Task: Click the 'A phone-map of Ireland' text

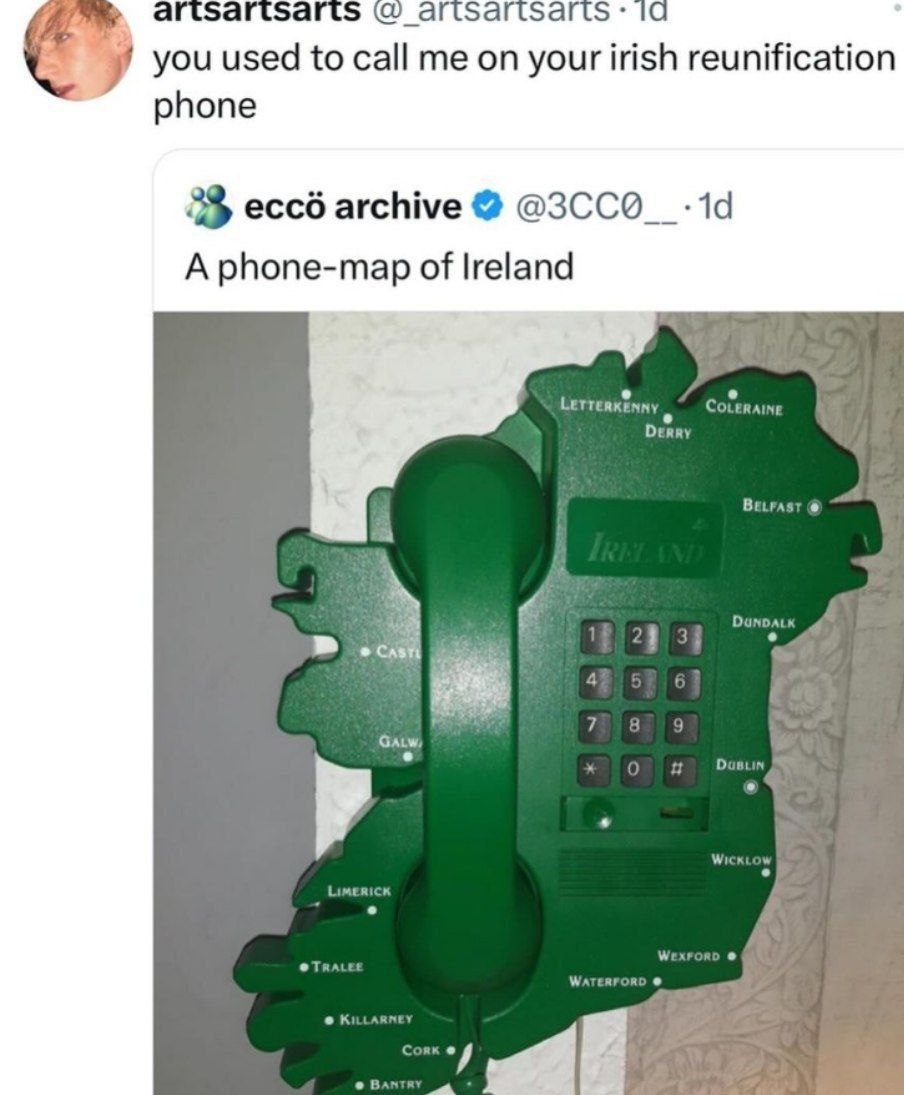Action: click(379, 267)
